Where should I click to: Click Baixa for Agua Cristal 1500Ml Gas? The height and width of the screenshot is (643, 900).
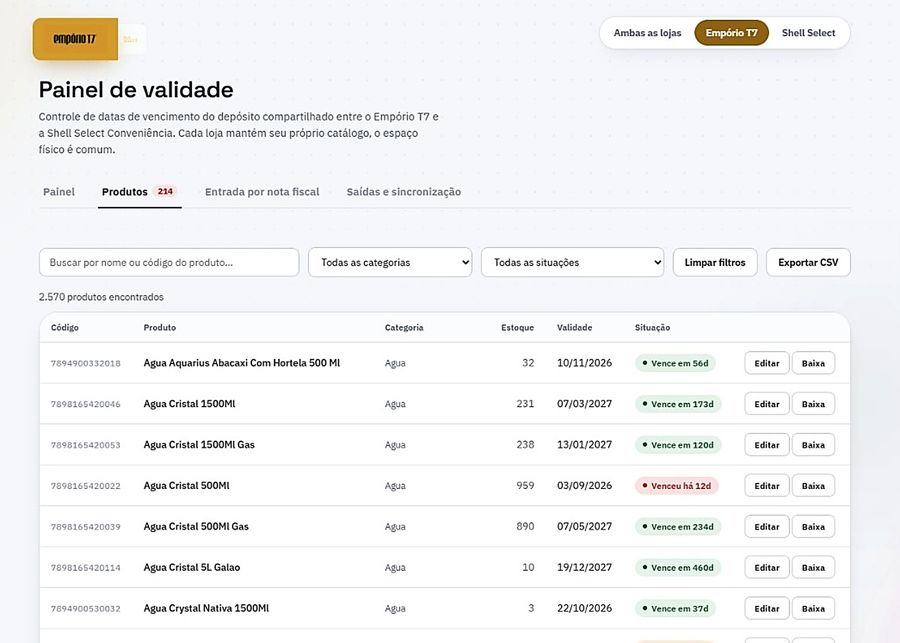813,444
